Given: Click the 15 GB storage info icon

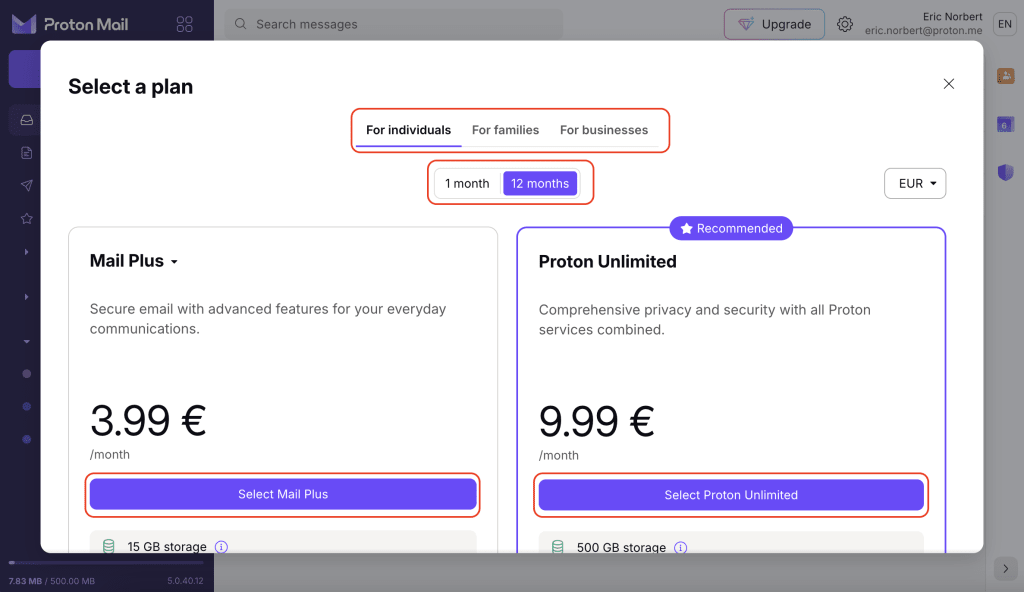Looking at the screenshot, I should [222, 547].
